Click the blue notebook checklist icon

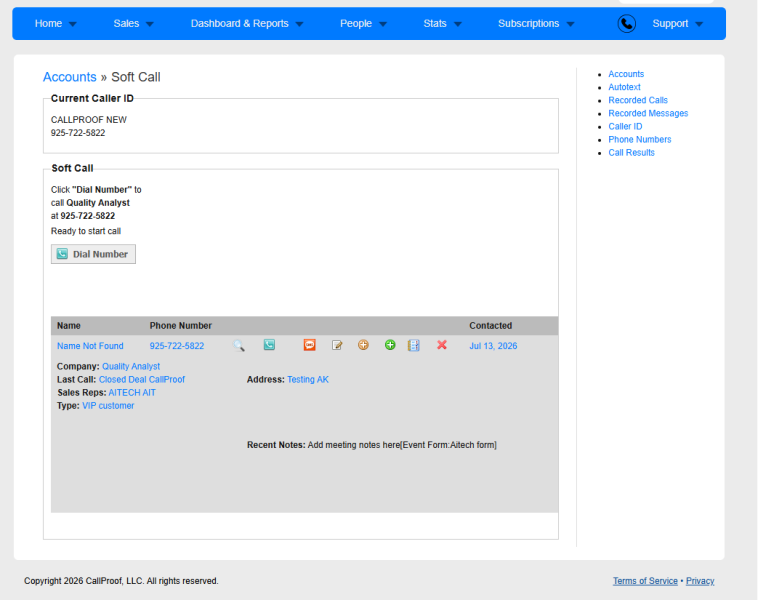pyautogui.click(x=414, y=345)
